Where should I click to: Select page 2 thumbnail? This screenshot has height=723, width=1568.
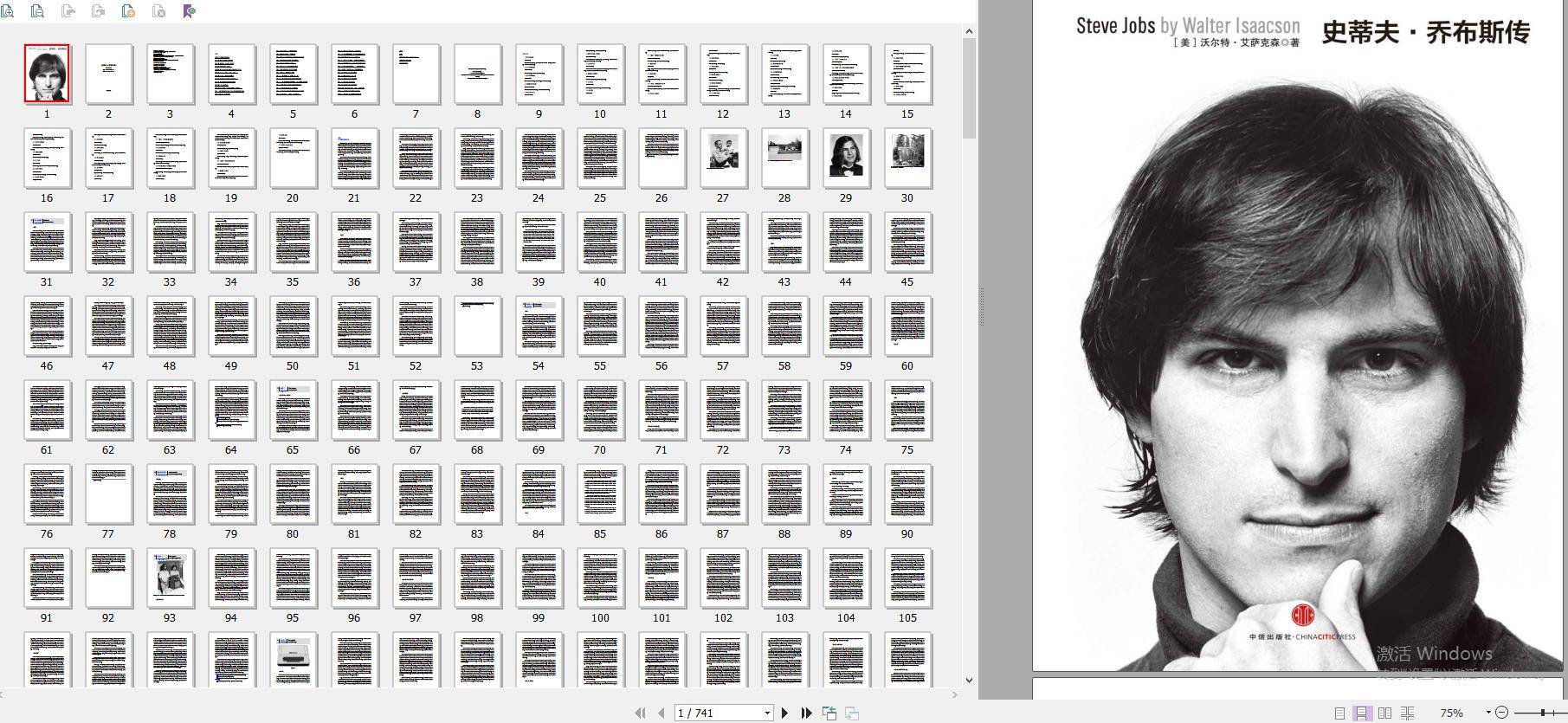(x=108, y=74)
